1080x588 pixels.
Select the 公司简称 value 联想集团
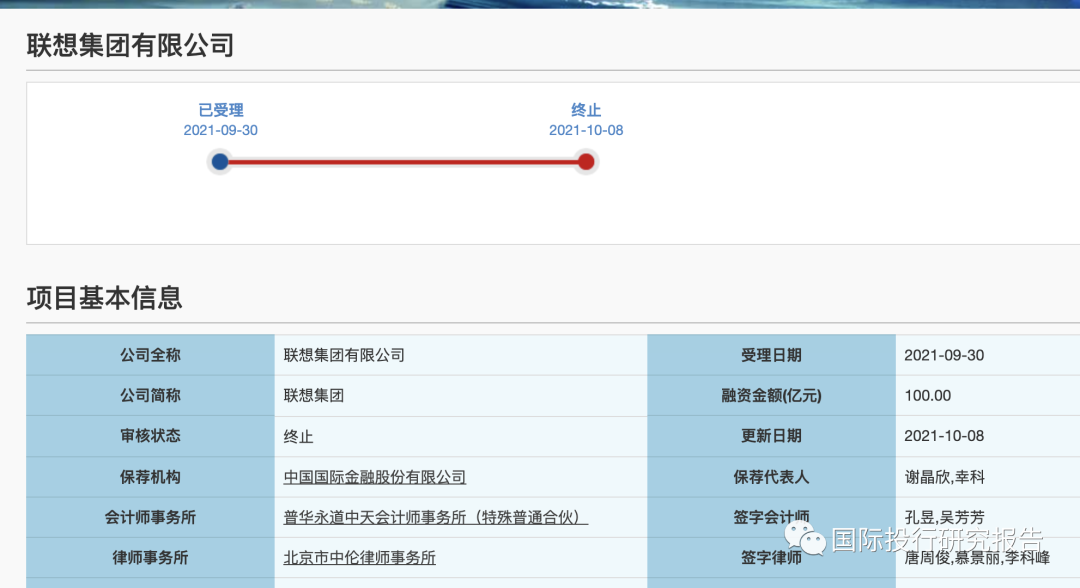(x=313, y=396)
